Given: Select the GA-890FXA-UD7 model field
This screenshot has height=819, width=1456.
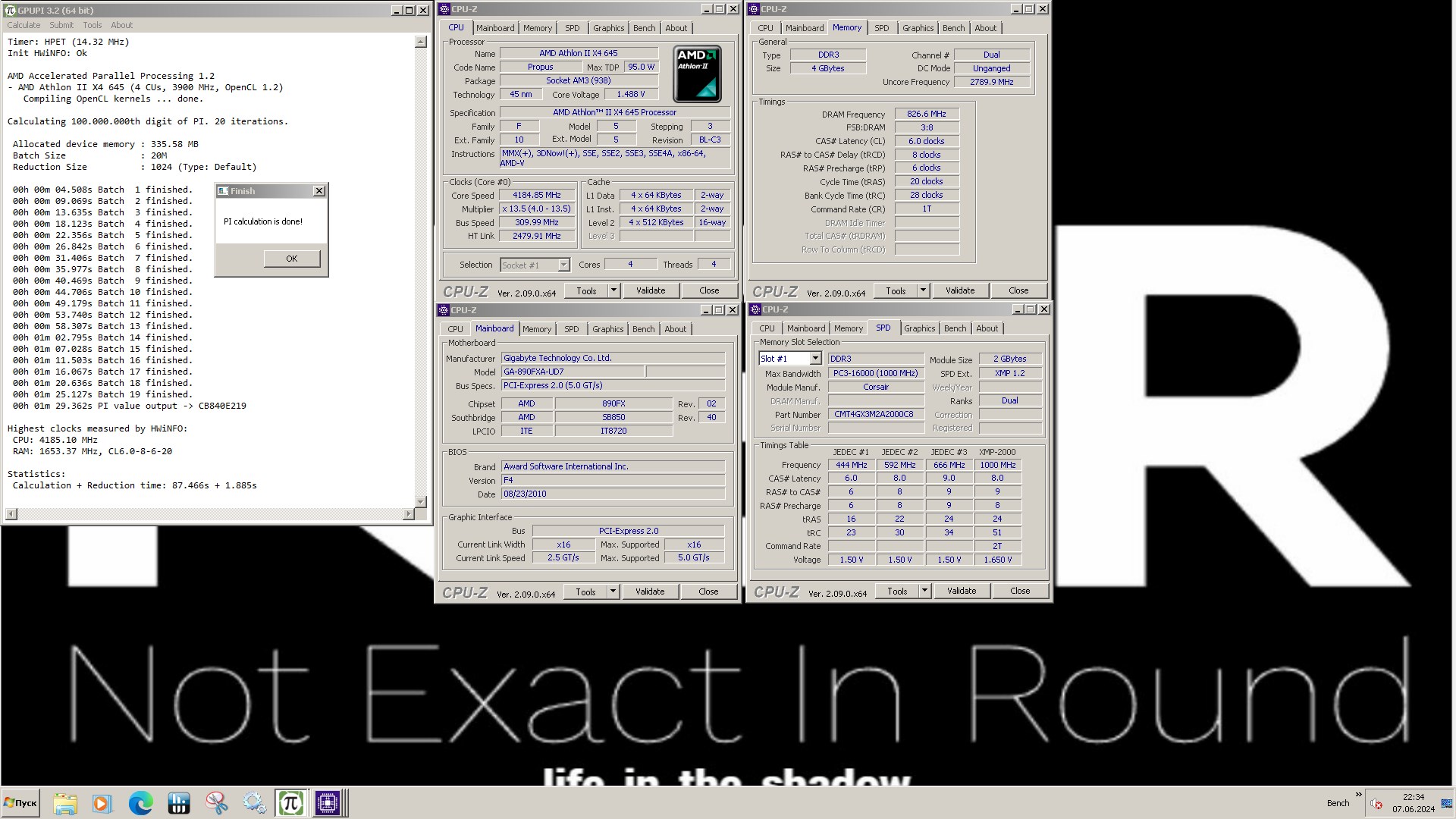Looking at the screenshot, I should 573,372.
